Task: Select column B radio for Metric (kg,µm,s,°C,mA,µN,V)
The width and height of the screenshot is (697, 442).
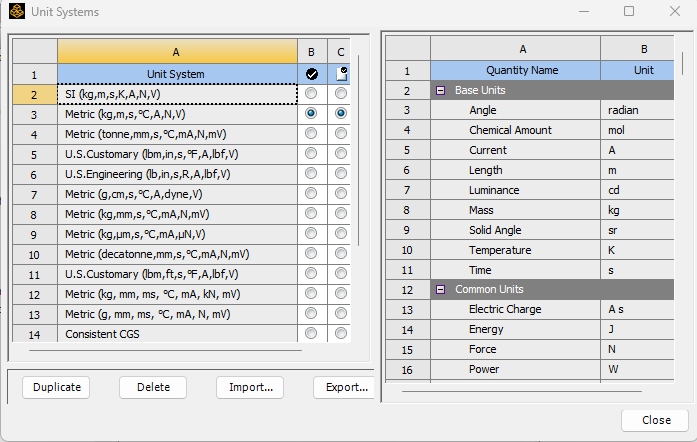Action: tap(311, 233)
